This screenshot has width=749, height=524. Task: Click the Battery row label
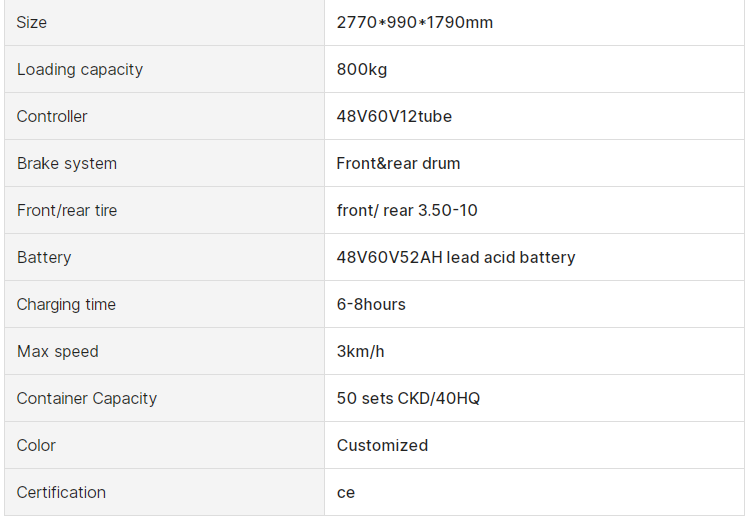coord(44,257)
